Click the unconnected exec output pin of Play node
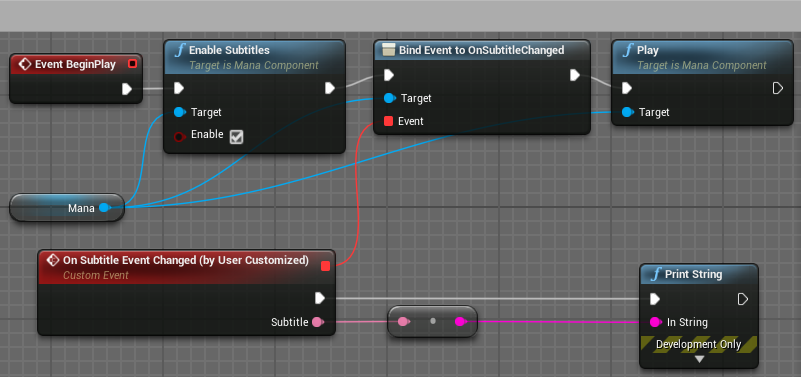 tap(778, 88)
